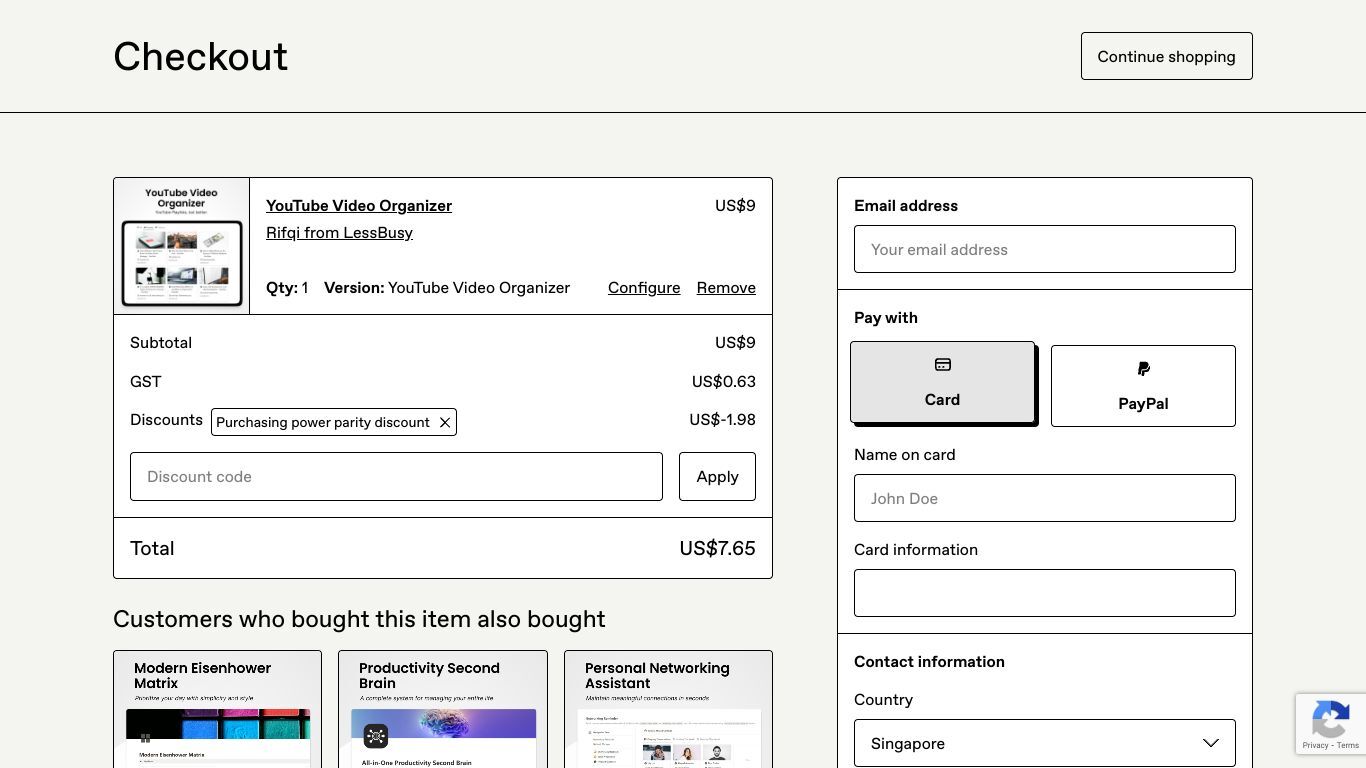Click Continue shopping button
Viewport: 1366px width, 768px height.
click(1166, 56)
